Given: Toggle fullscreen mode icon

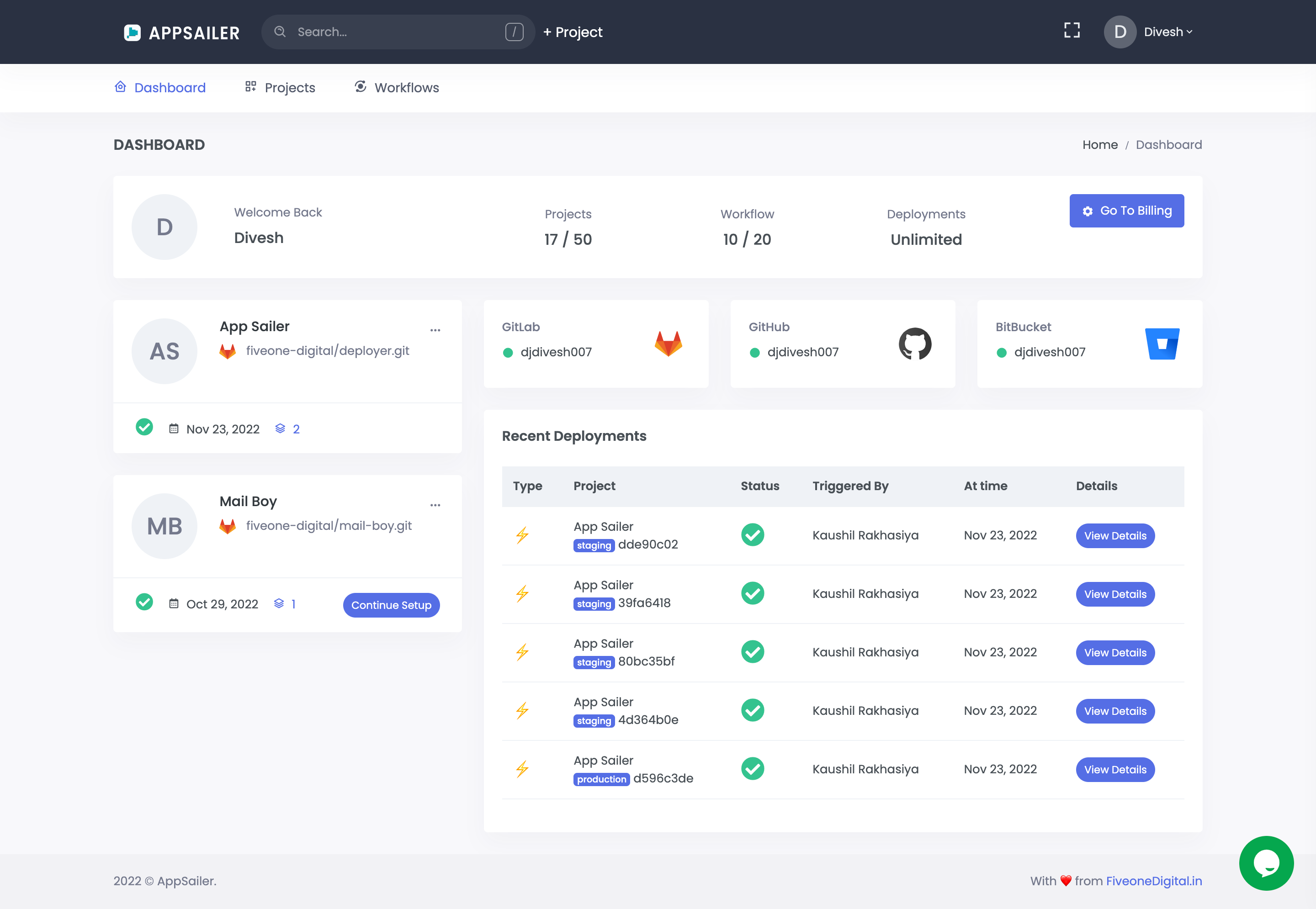Looking at the screenshot, I should click(x=1072, y=31).
